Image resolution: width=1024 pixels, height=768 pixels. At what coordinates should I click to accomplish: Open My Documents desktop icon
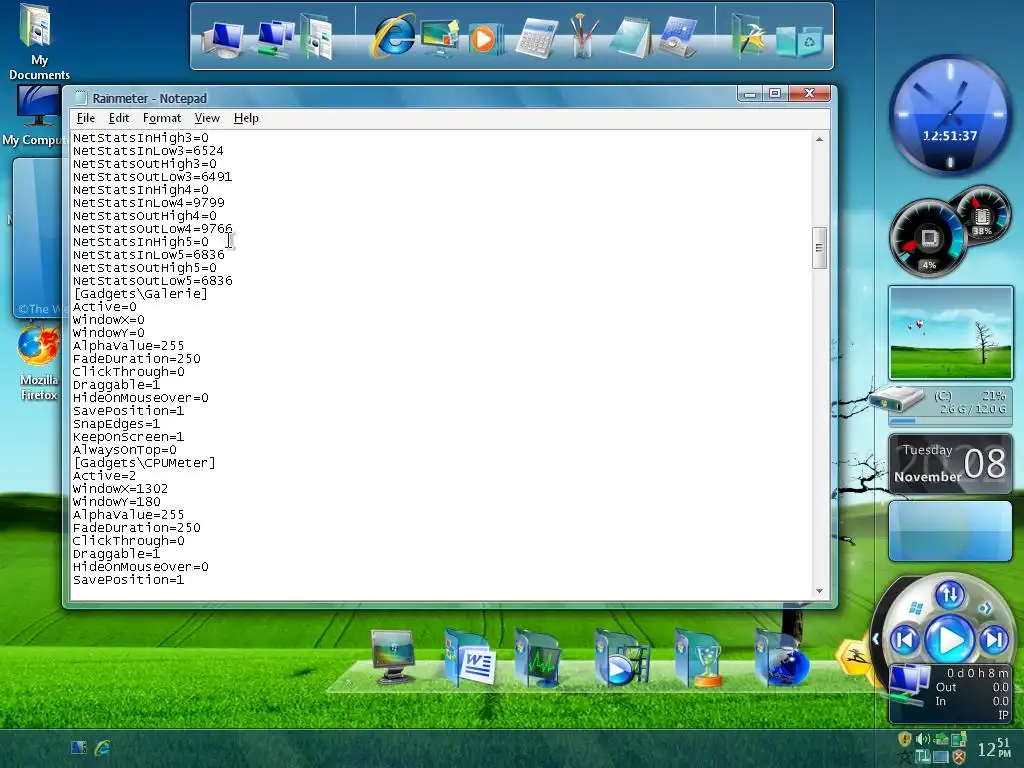38,40
